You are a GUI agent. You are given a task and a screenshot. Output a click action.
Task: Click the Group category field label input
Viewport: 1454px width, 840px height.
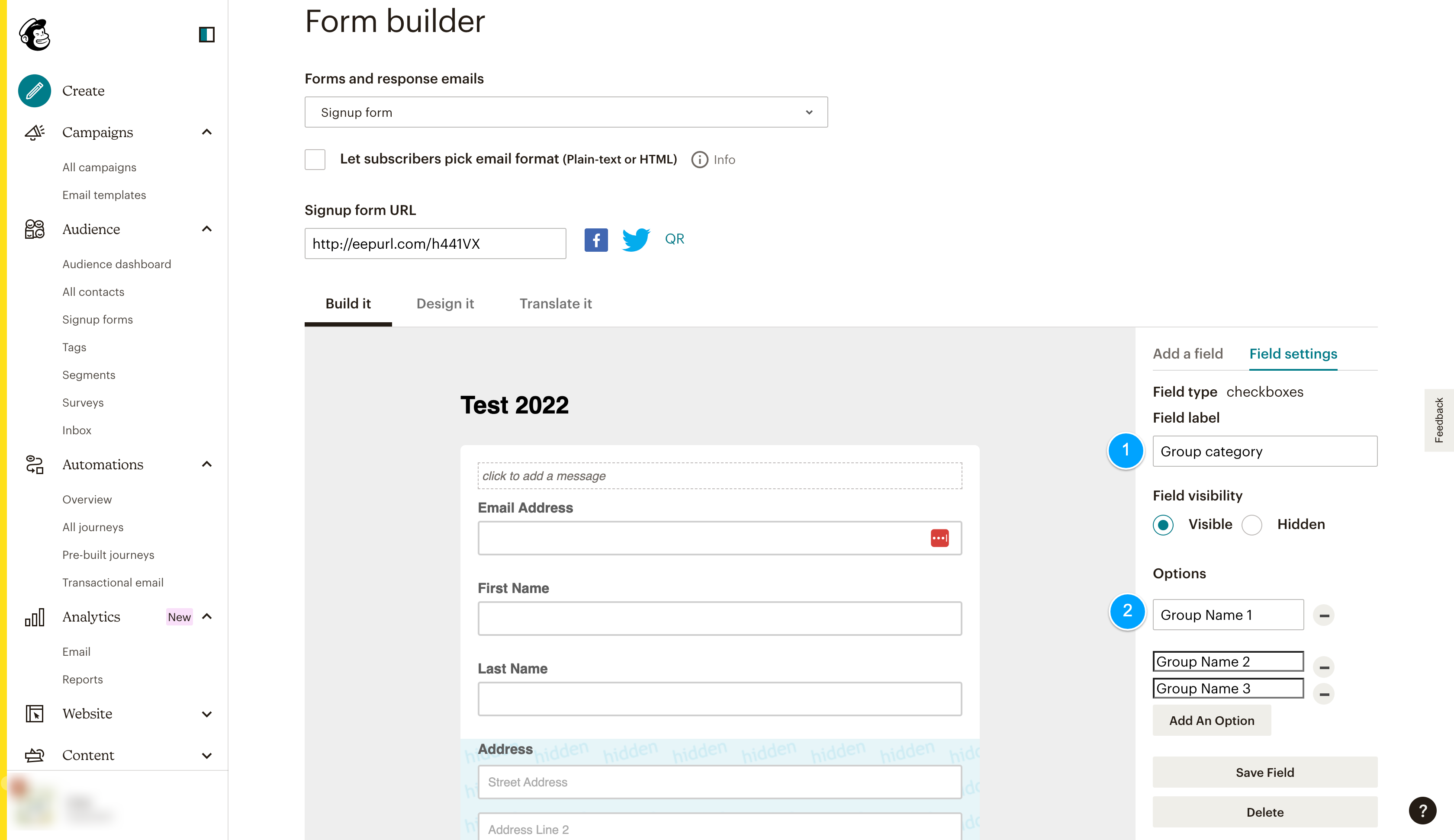tap(1265, 451)
